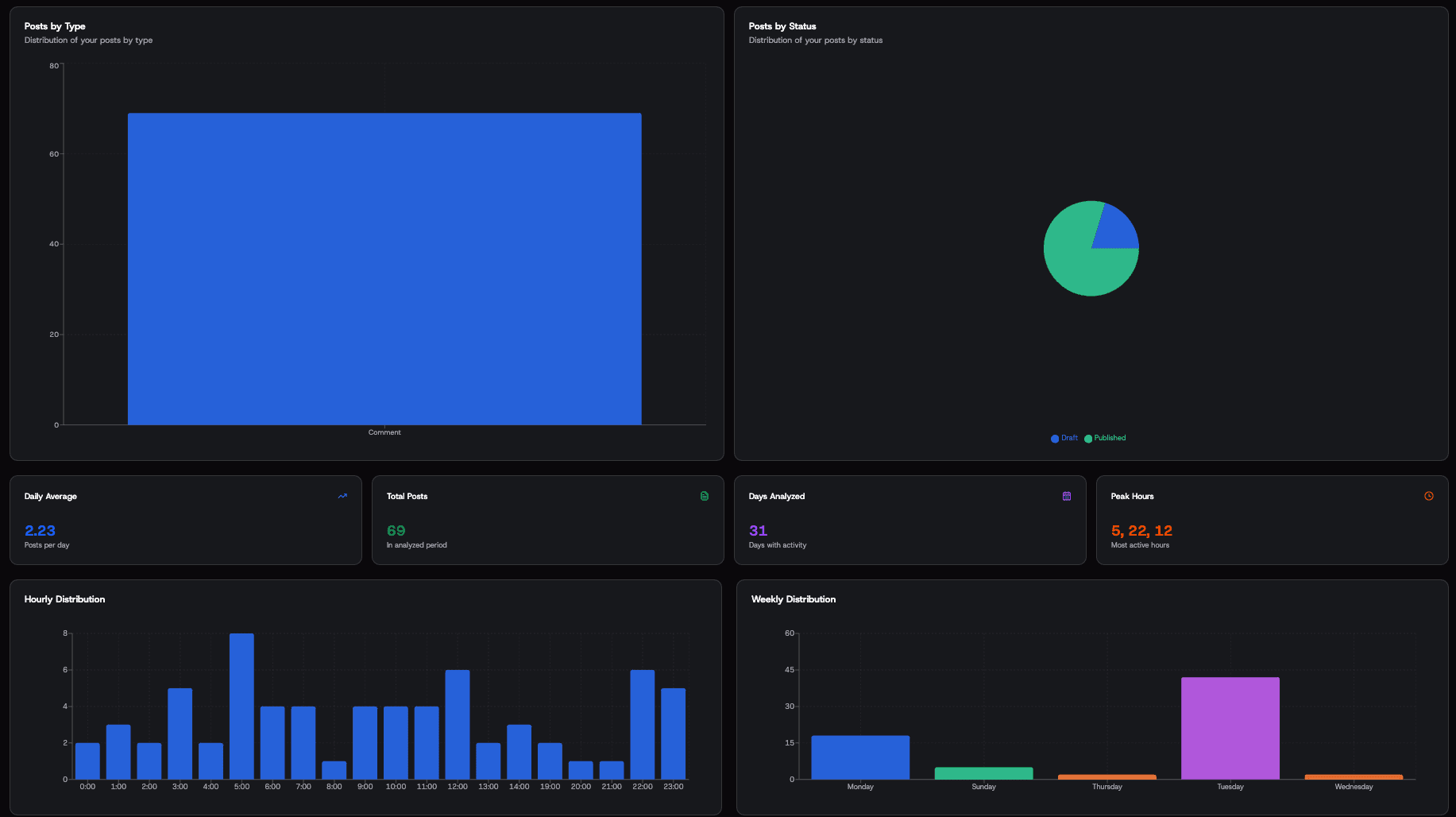Viewport: 1456px width, 817px height.
Task: Toggle the Draft legend entry
Action: pos(1064,438)
